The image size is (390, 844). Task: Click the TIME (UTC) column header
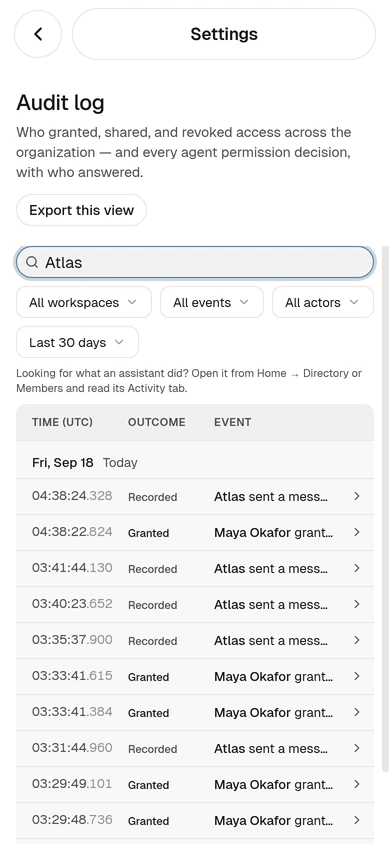62,422
